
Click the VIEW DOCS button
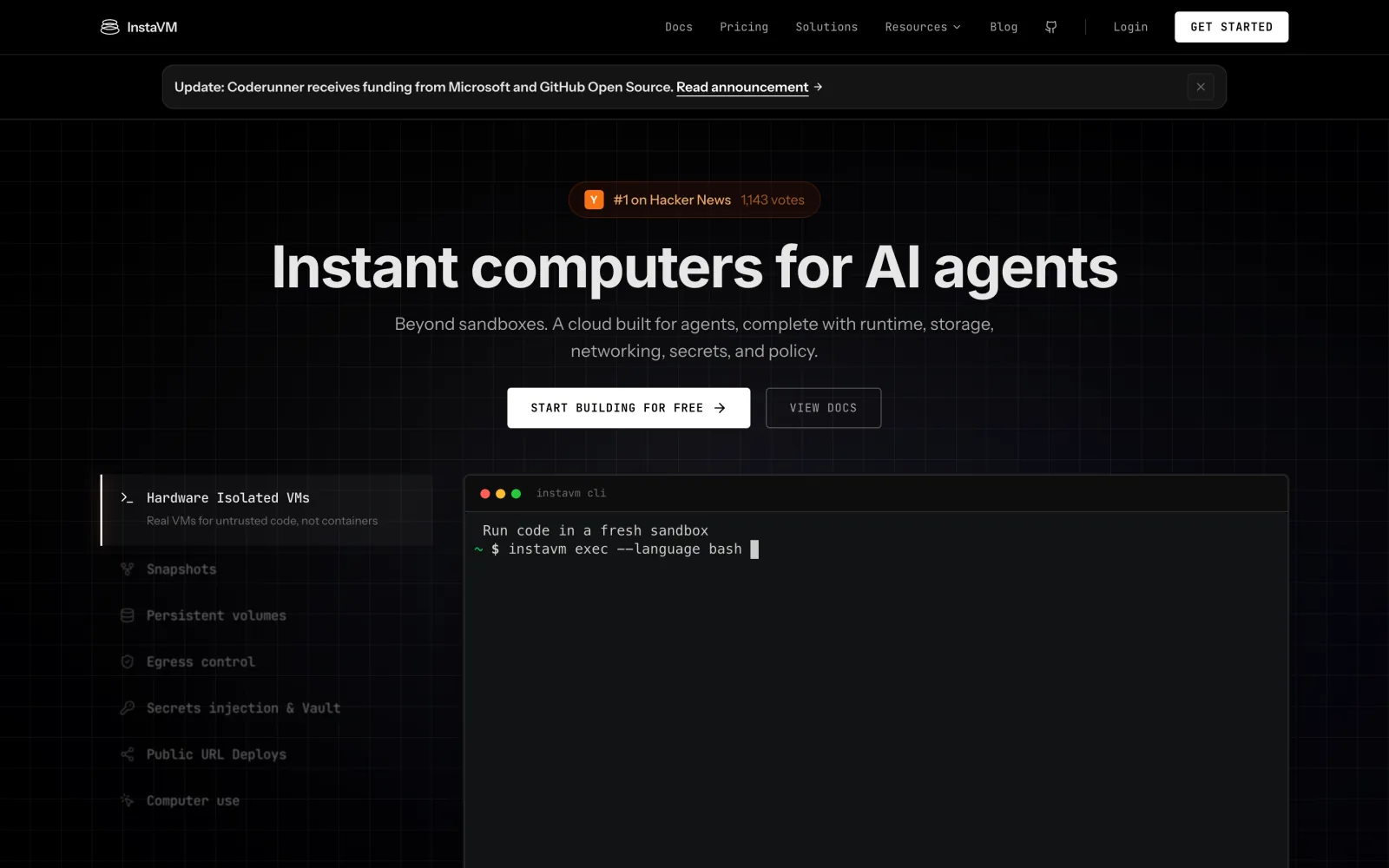pyautogui.click(x=823, y=408)
